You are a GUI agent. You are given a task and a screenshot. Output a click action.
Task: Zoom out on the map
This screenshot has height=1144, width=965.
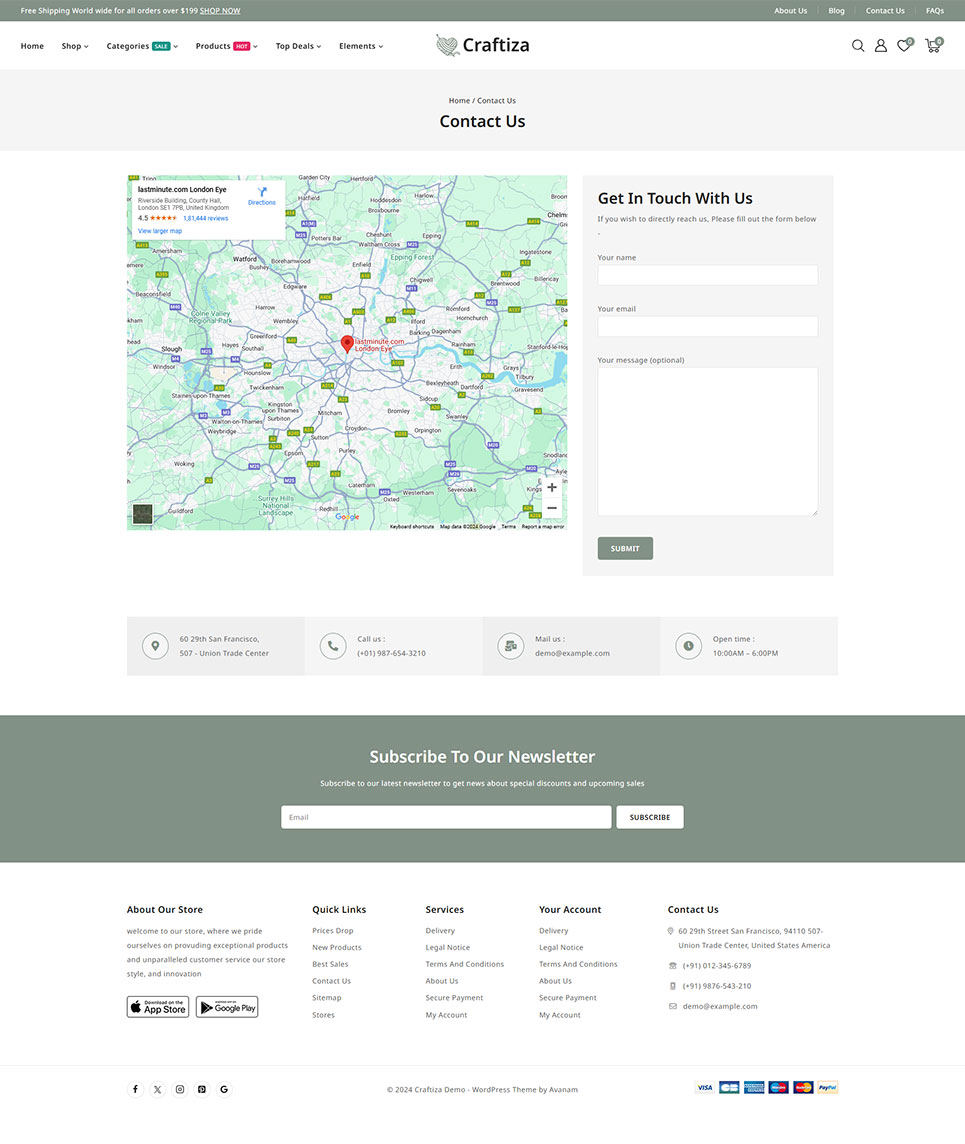tap(551, 508)
